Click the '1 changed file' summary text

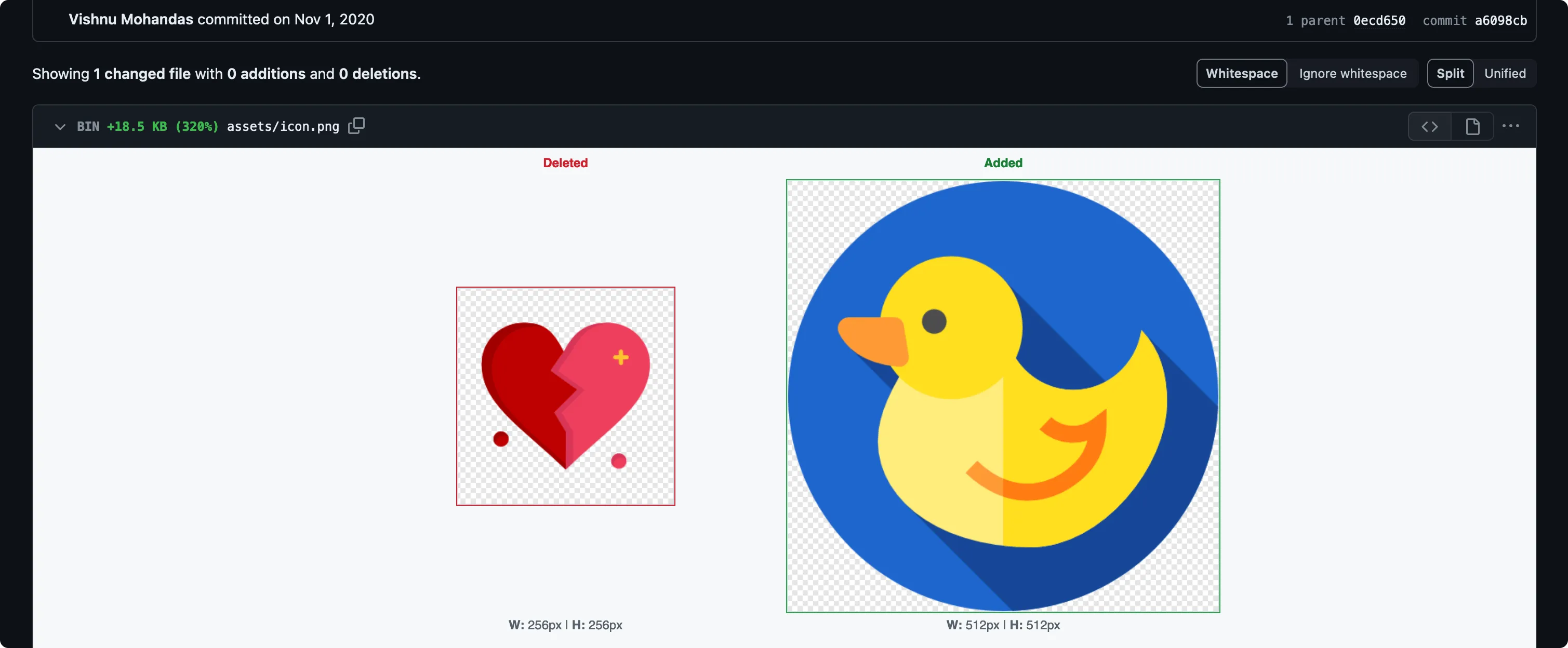pyautogui.click(x=142, y=74)
